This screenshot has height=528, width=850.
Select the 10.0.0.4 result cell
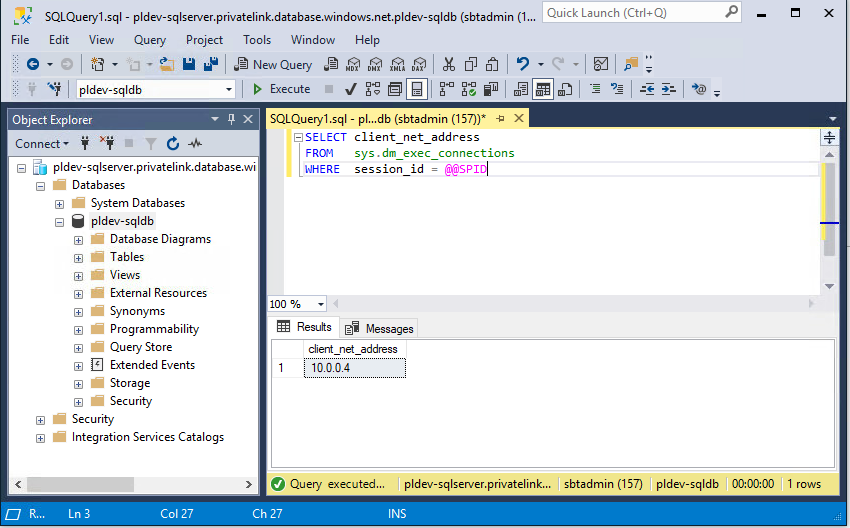pyautogui.click(x=355, y=368)
